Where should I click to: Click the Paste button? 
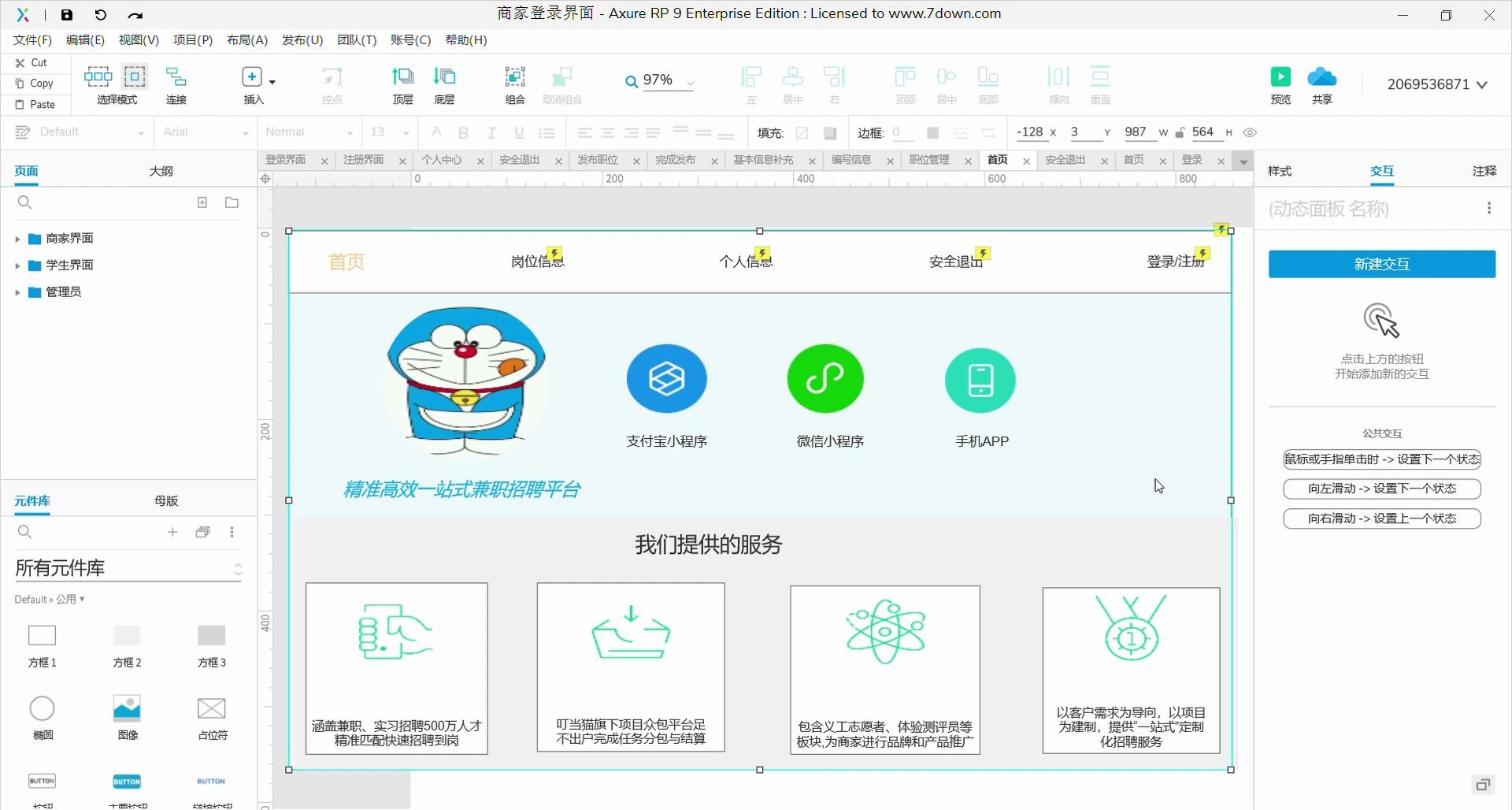tap(35, 104)
